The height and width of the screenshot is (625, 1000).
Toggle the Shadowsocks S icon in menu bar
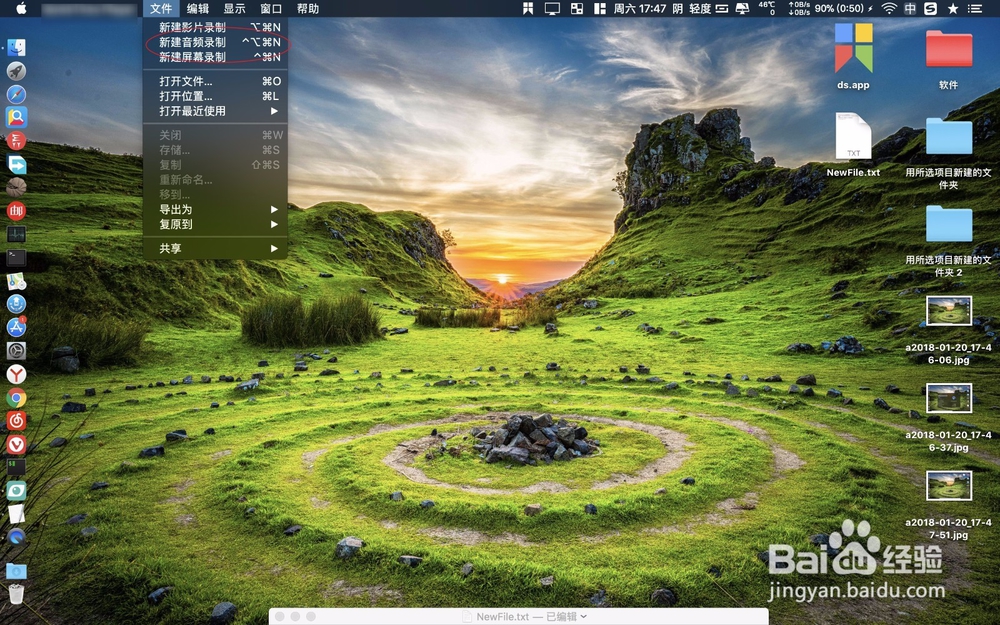pyautogui.click(x=928, y=10)
